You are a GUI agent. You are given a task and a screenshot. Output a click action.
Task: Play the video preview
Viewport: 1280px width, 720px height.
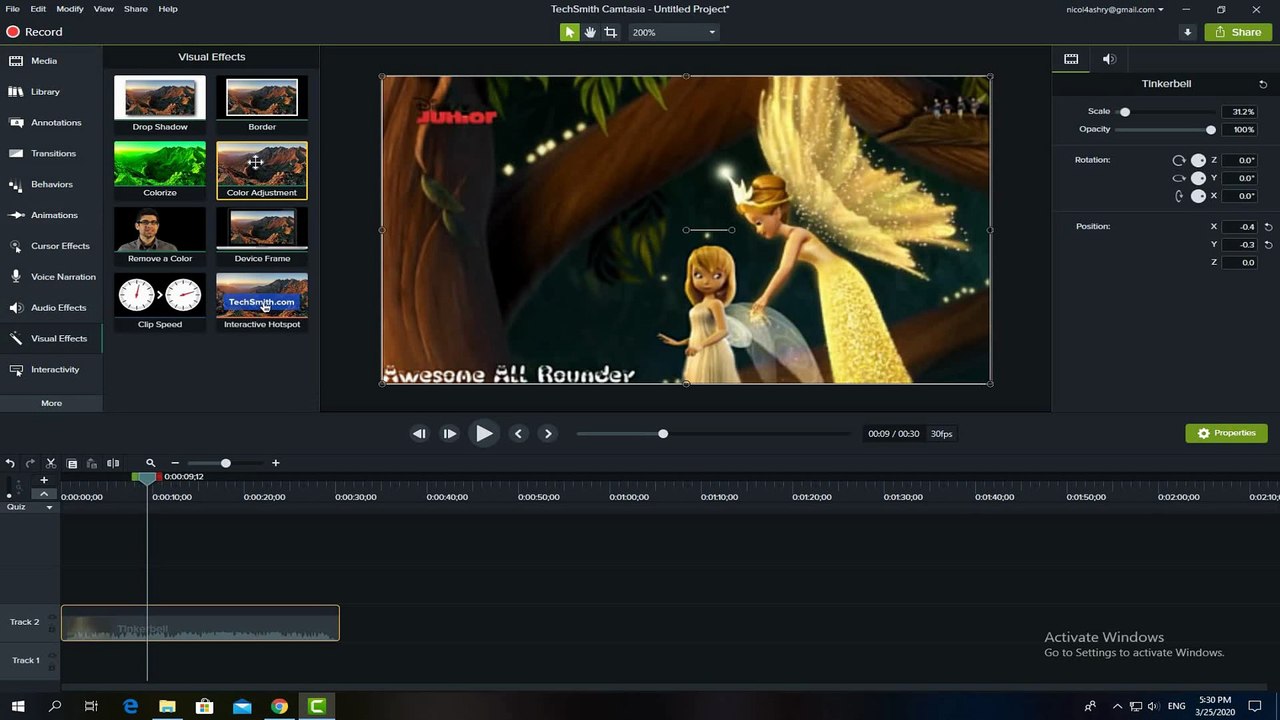[484, 433]
